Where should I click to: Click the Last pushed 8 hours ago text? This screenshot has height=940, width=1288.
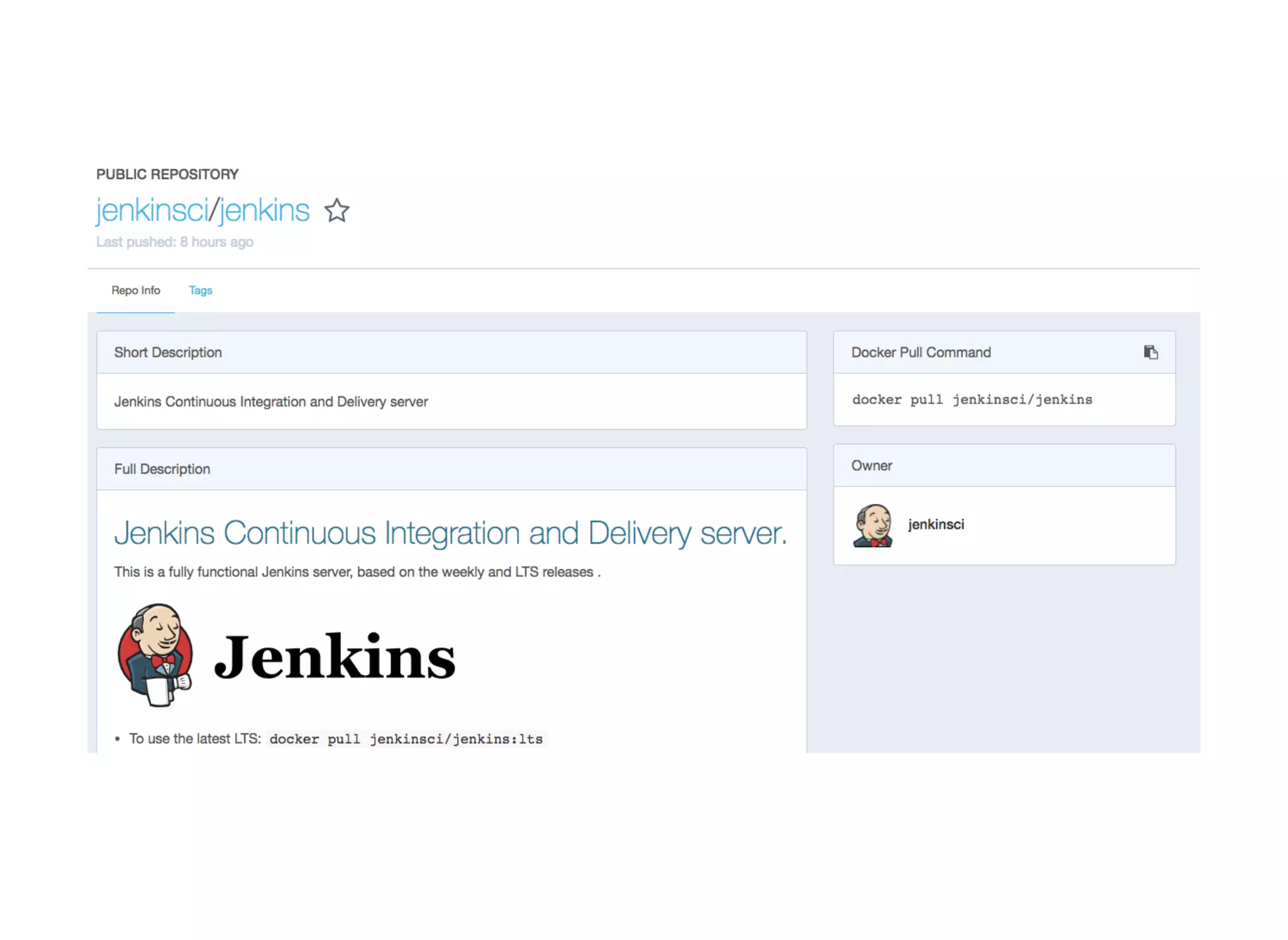pos(175,242)
